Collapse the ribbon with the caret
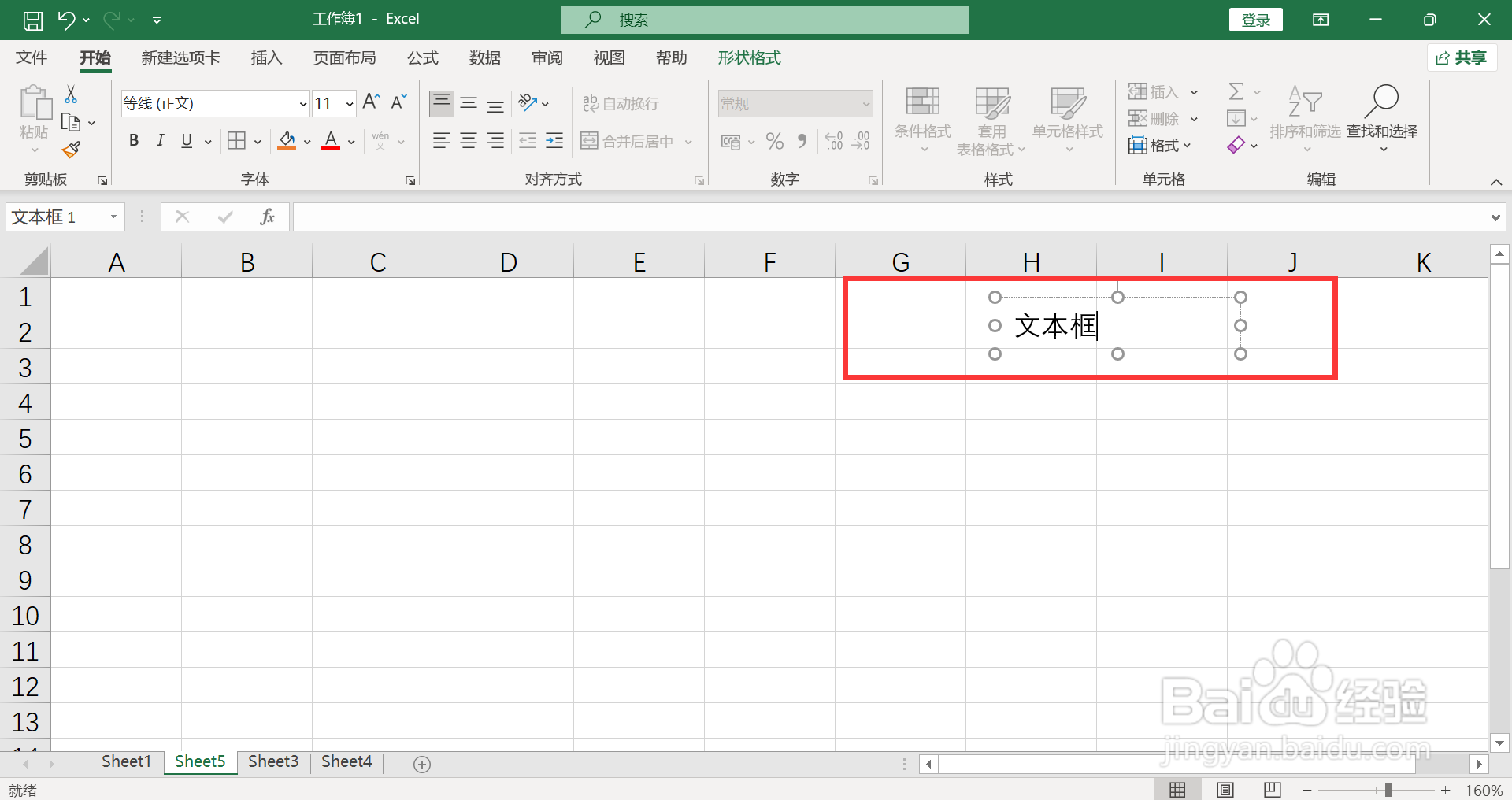Viewport: 1512px width, 800px height. click(1496, 182)
